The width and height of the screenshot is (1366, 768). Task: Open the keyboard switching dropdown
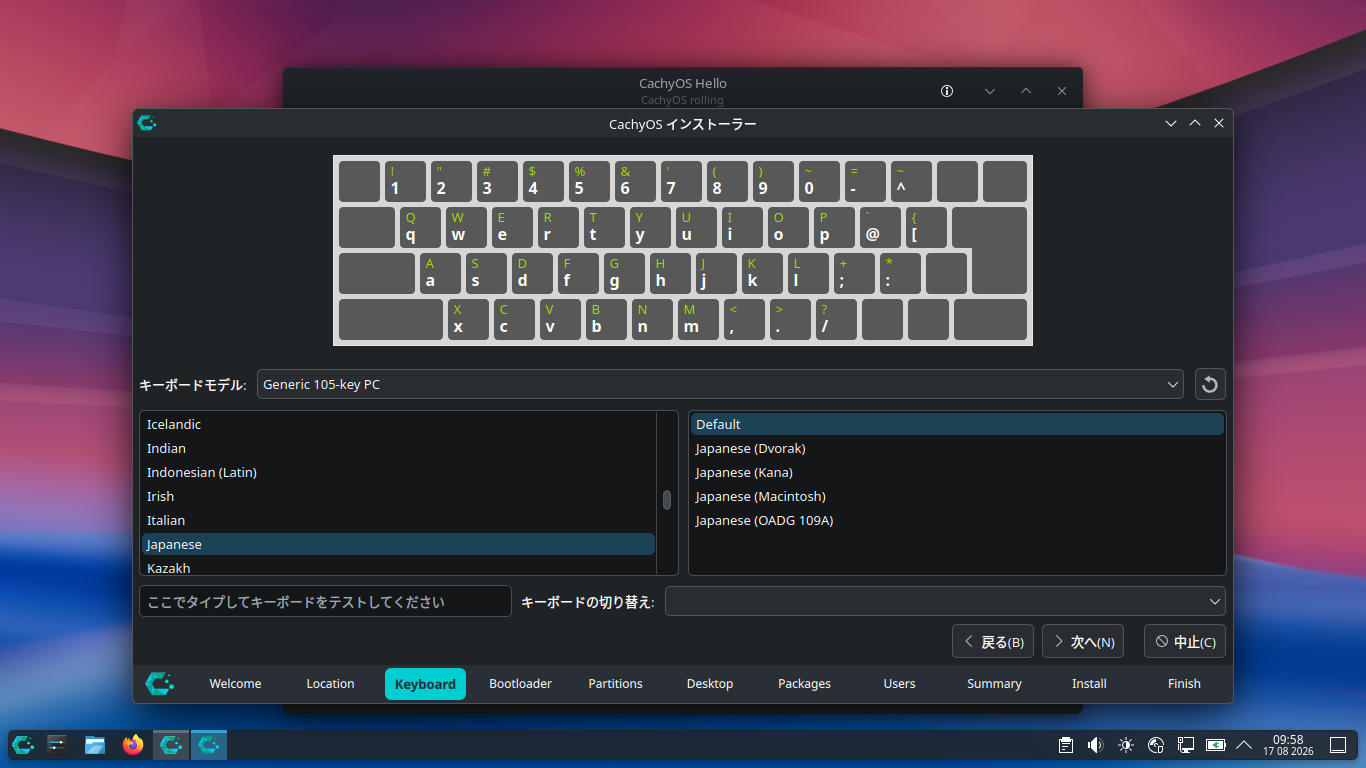point(945,601)
